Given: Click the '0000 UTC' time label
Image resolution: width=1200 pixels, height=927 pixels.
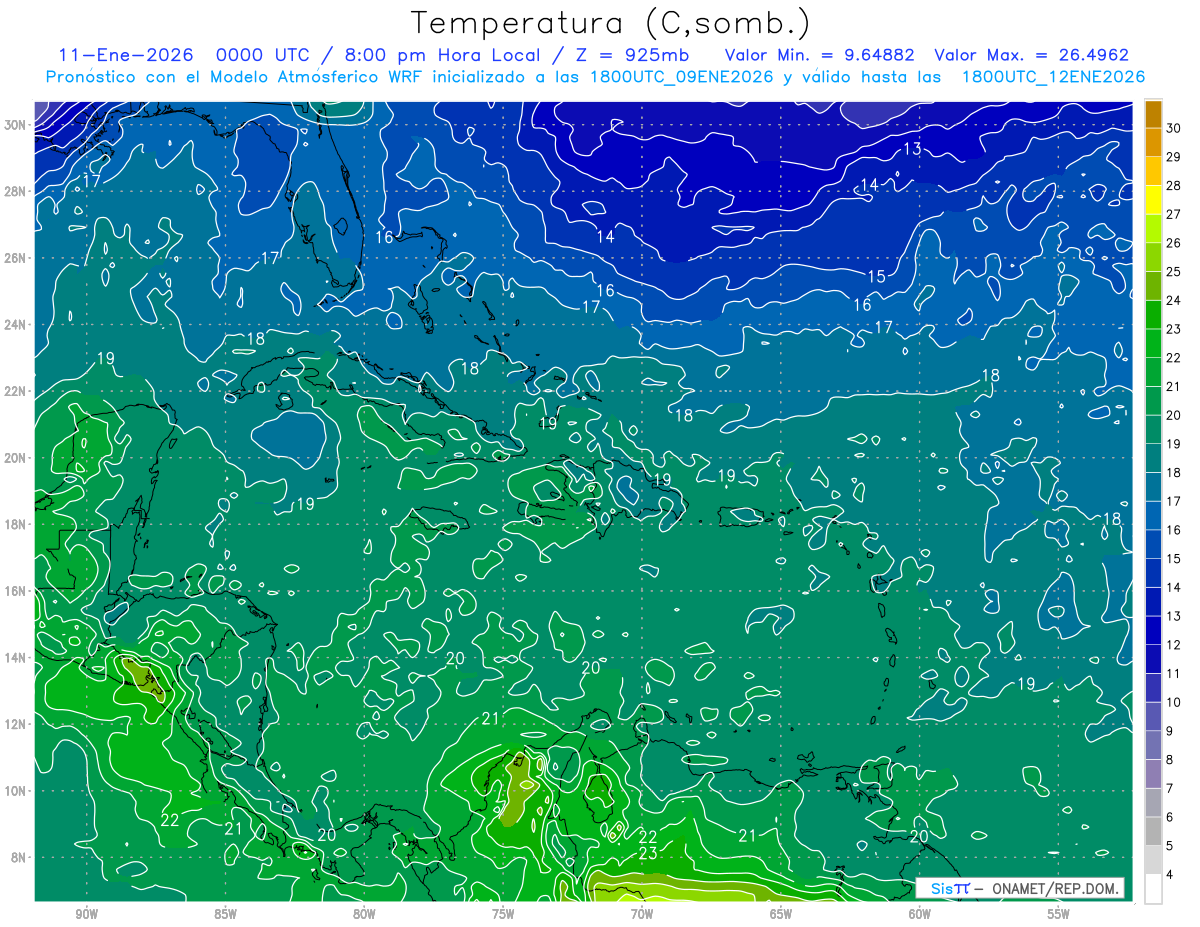Looking at the screenshot, I should point(264,56).
